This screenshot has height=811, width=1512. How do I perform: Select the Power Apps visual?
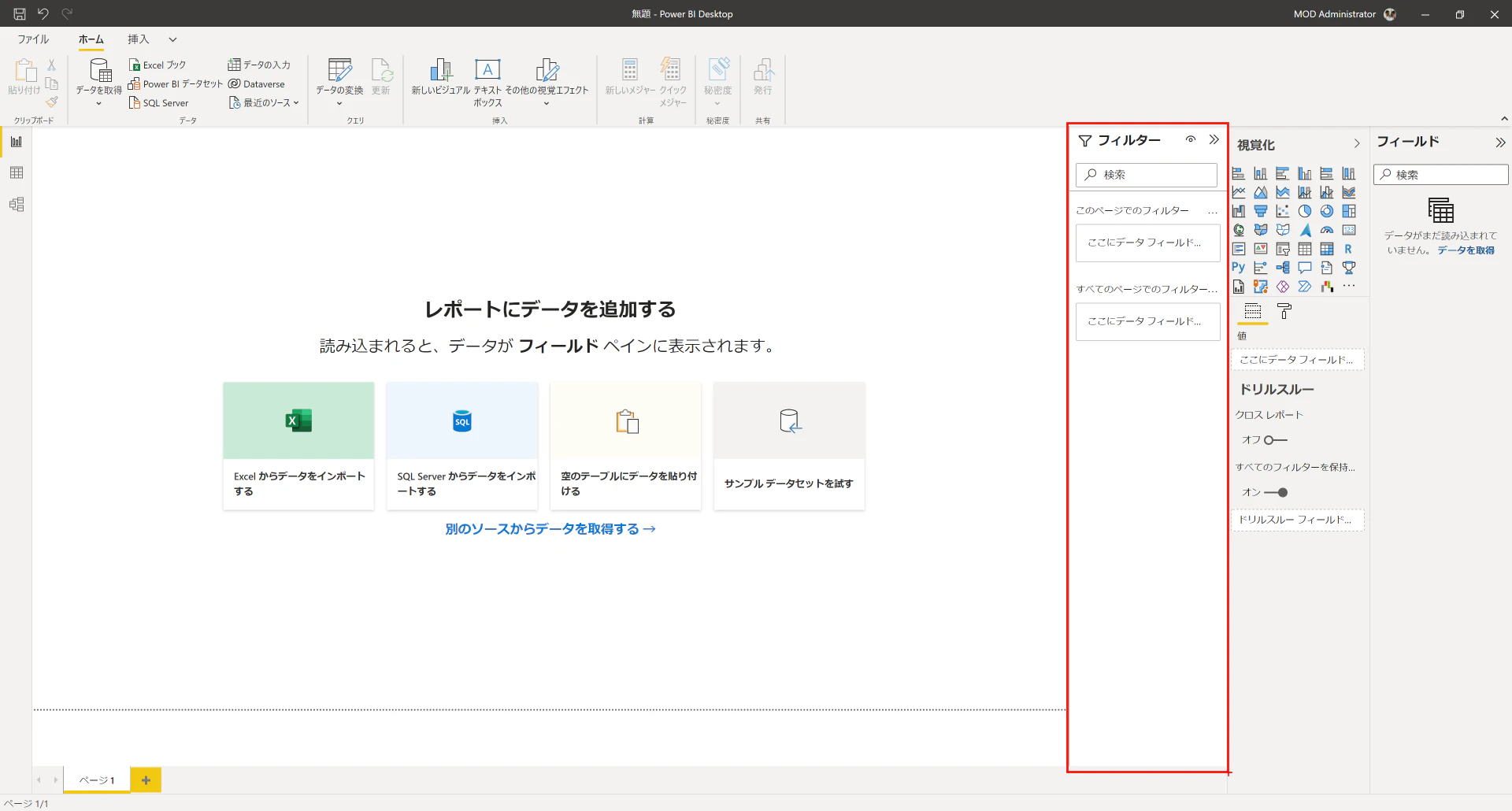(1283, 287)
